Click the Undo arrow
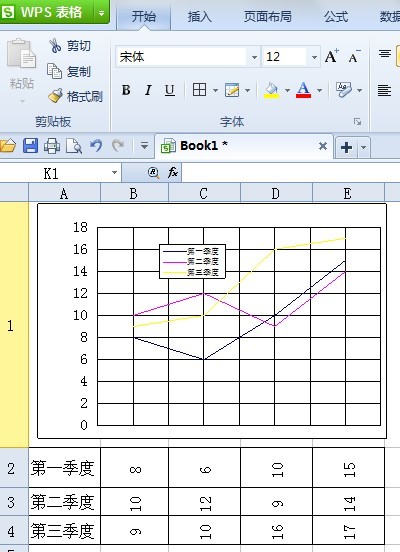 pos(96,145)
